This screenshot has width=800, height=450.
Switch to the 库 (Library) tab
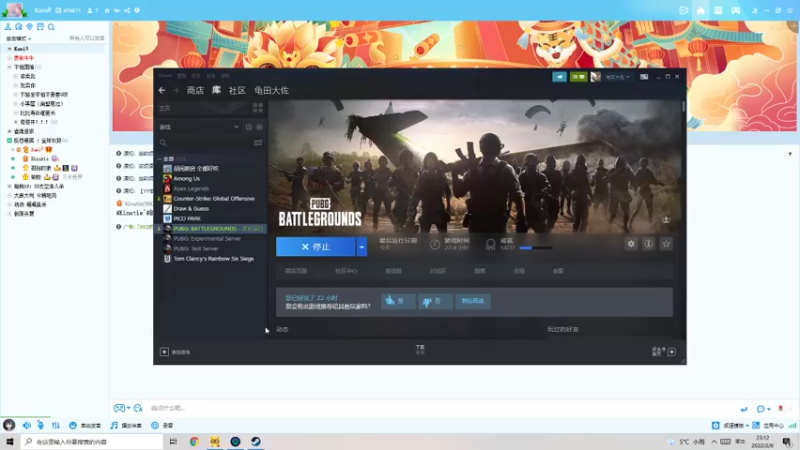[216, 90]
